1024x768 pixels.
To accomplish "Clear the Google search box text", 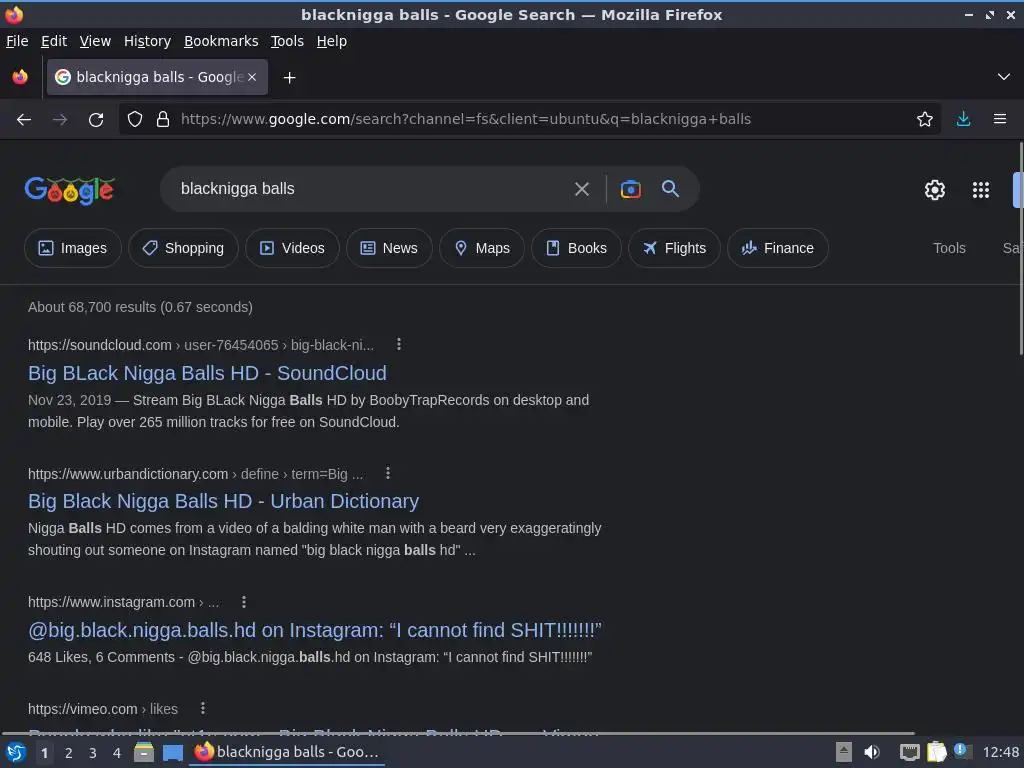I will [x=582, y=189].
